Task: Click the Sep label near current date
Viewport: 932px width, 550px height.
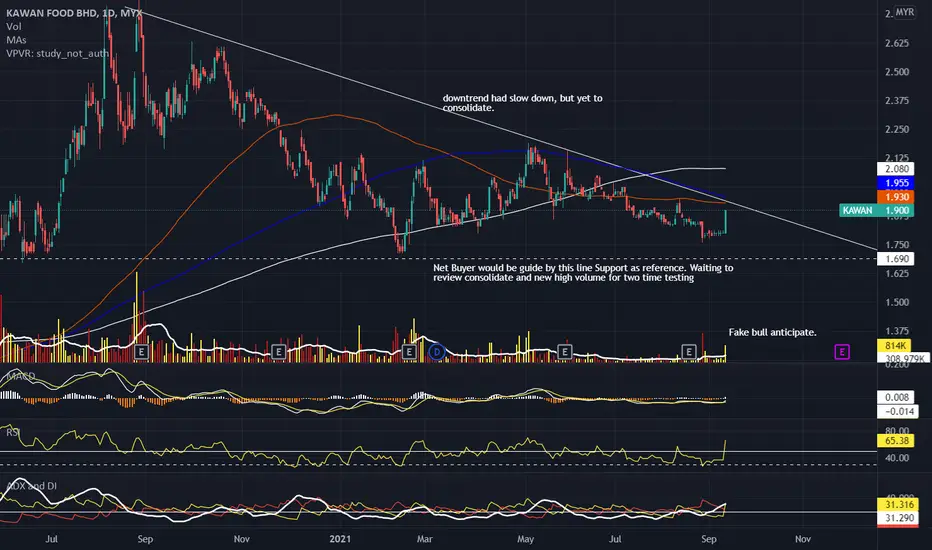Action: point(709,539)
